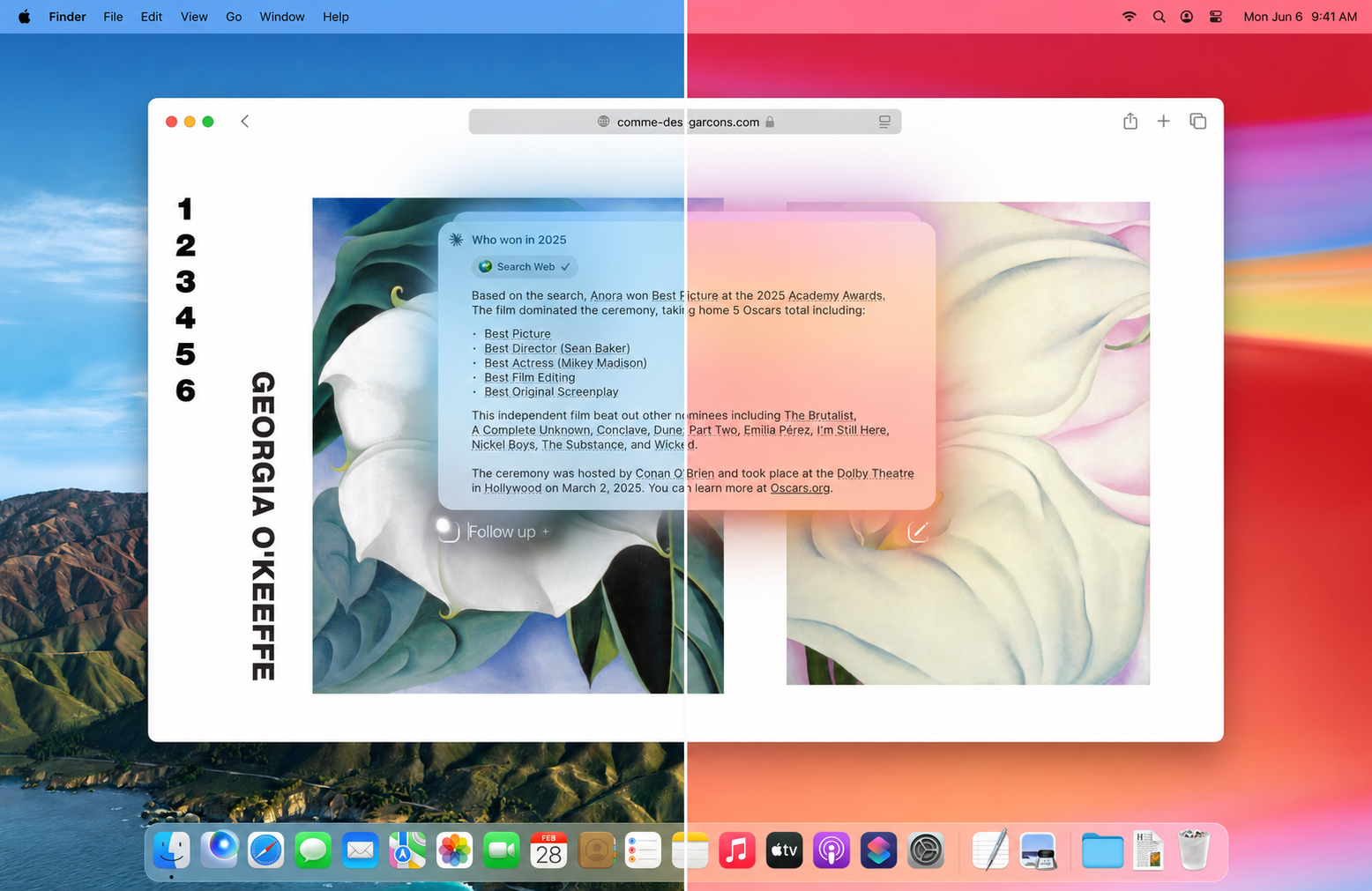Open Podcasts in the dock
Viewport: 1372px width, 891px height.
click(831, 850)
